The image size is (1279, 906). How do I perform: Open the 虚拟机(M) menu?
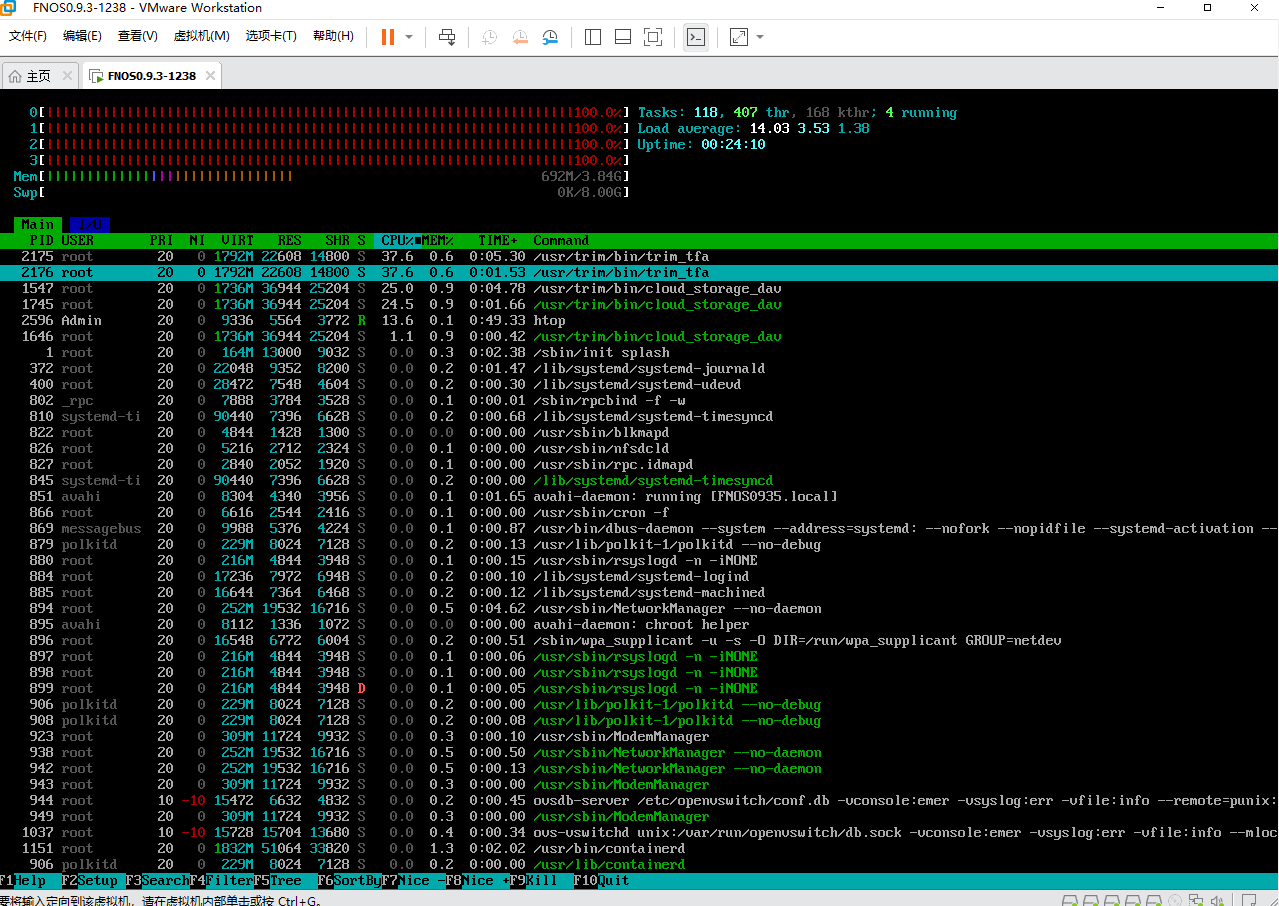coord(202,36)
